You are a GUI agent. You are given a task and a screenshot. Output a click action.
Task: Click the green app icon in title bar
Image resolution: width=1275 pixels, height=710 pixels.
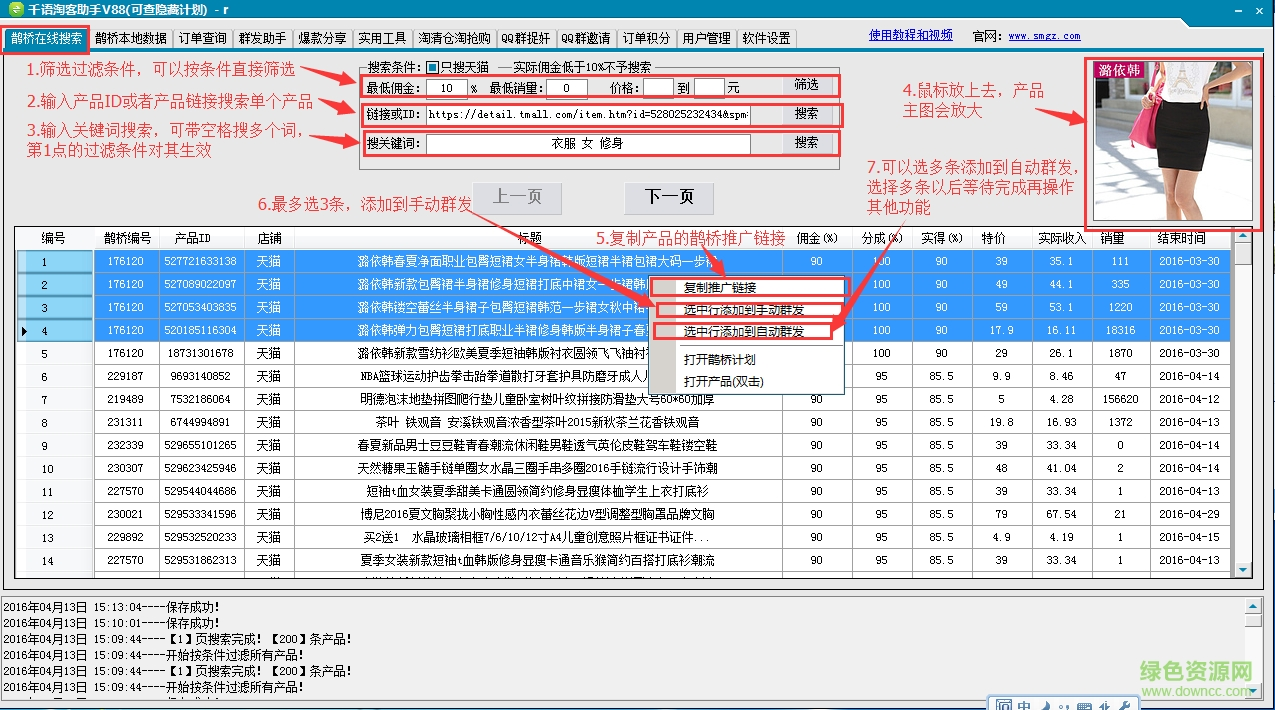[x=16, y=9]
